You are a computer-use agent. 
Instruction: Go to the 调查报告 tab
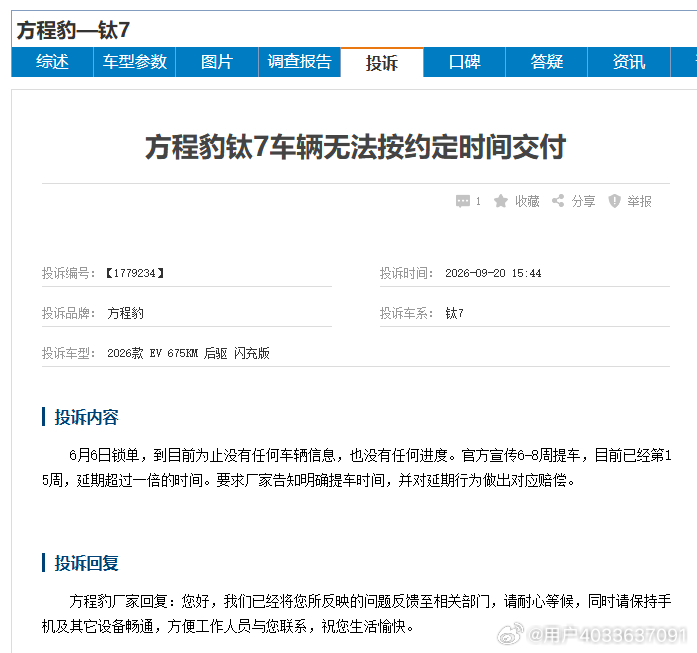(x=300, y=62)
